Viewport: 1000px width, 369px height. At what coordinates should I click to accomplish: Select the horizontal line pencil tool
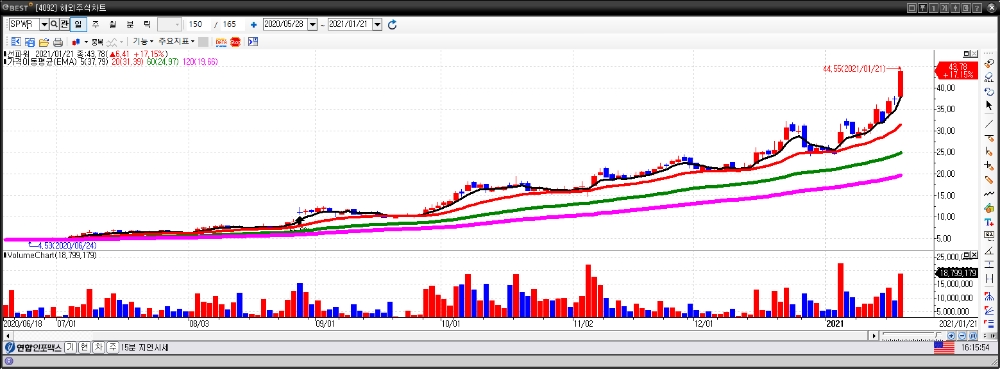click(x=989, y=138)
